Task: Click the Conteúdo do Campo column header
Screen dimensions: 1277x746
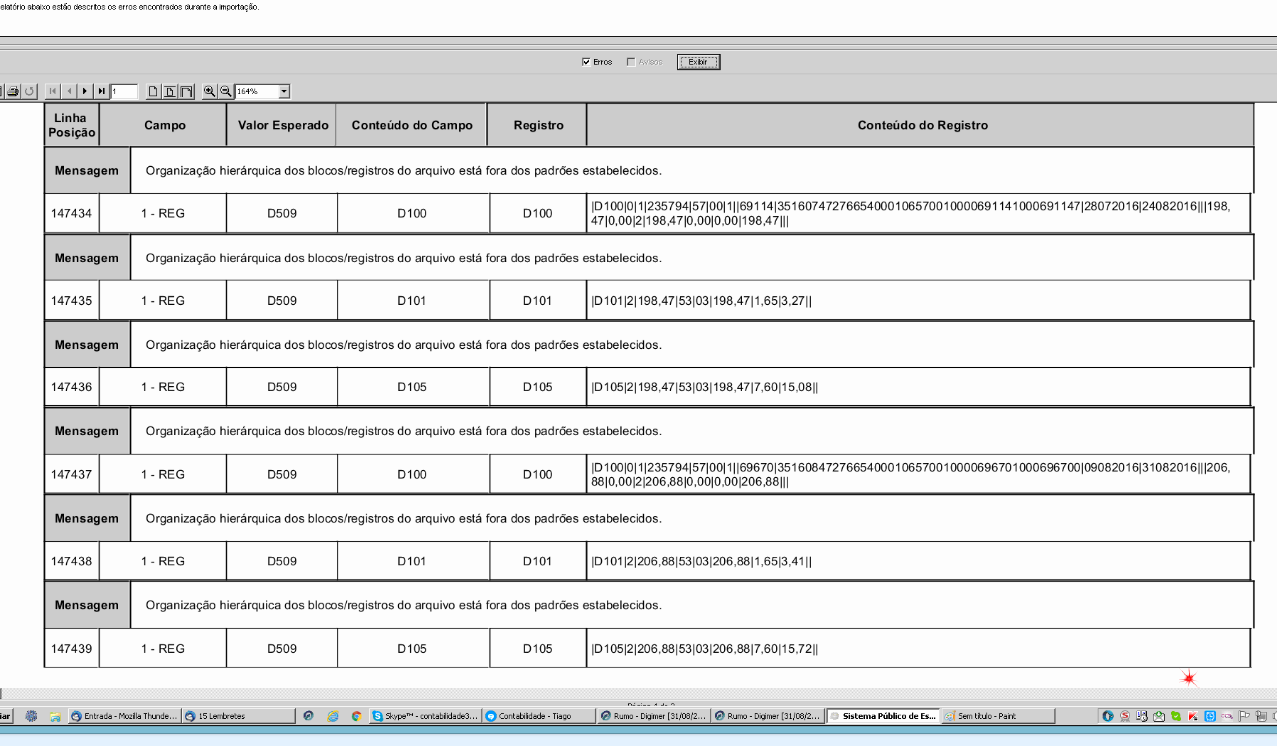Action: [x=412, y=125]
